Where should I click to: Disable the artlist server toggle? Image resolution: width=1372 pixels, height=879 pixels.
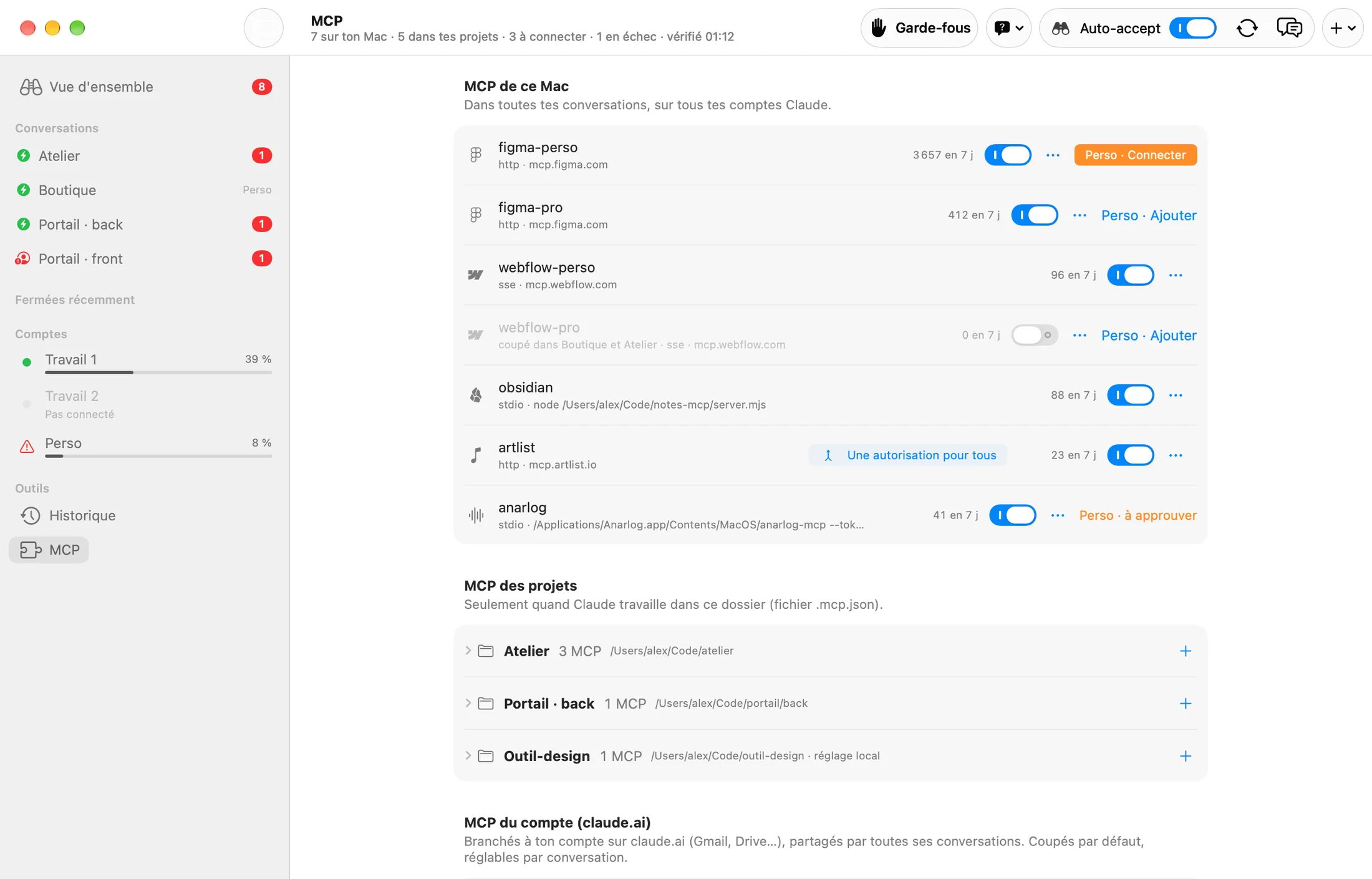coord(1130,455)
